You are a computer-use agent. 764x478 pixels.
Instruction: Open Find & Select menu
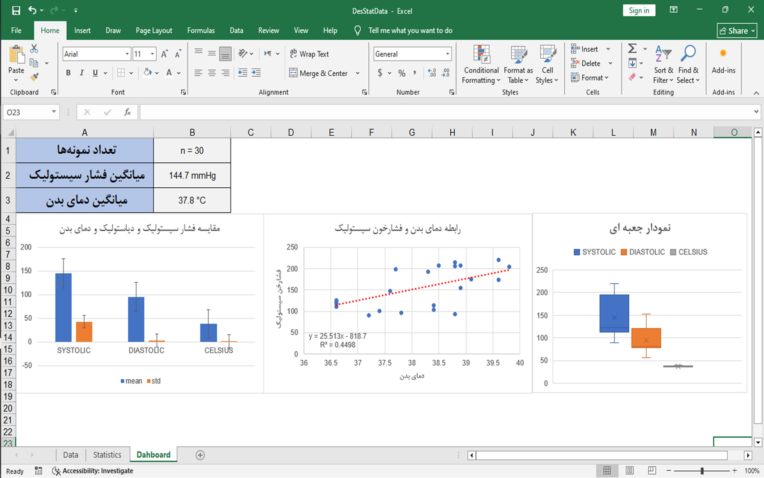[688, 65]
